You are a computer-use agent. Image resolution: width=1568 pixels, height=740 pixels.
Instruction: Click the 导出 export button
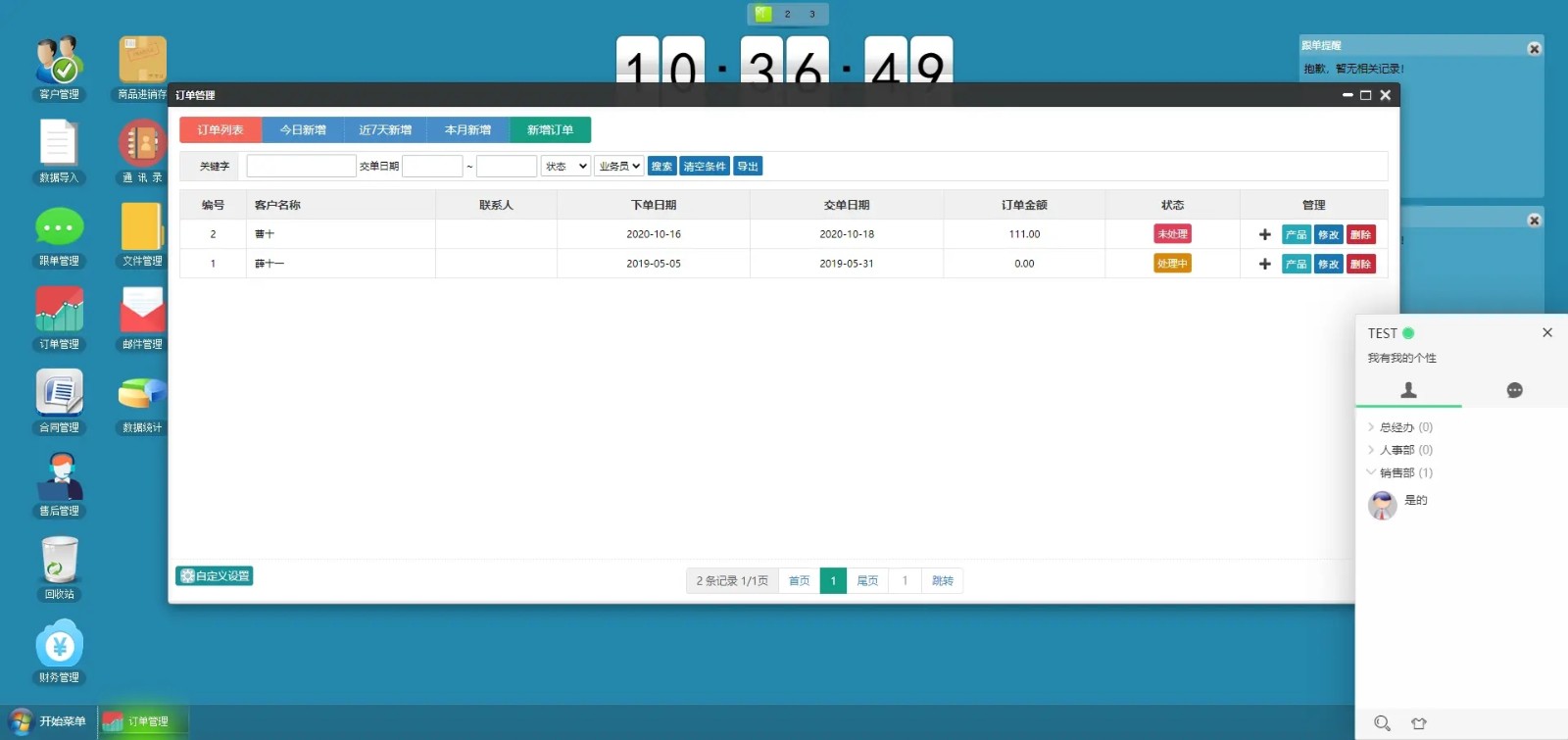point(748,167)
